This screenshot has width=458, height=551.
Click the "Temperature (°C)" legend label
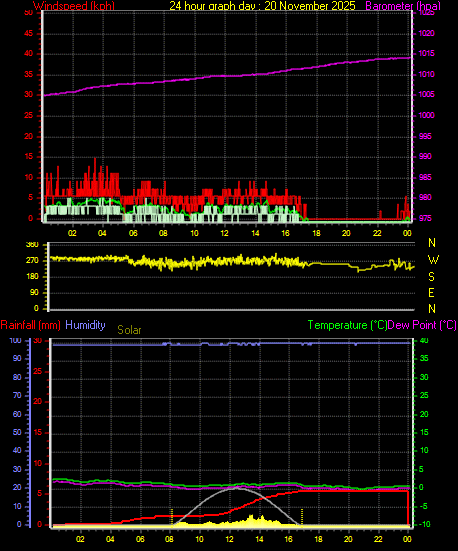347,325
